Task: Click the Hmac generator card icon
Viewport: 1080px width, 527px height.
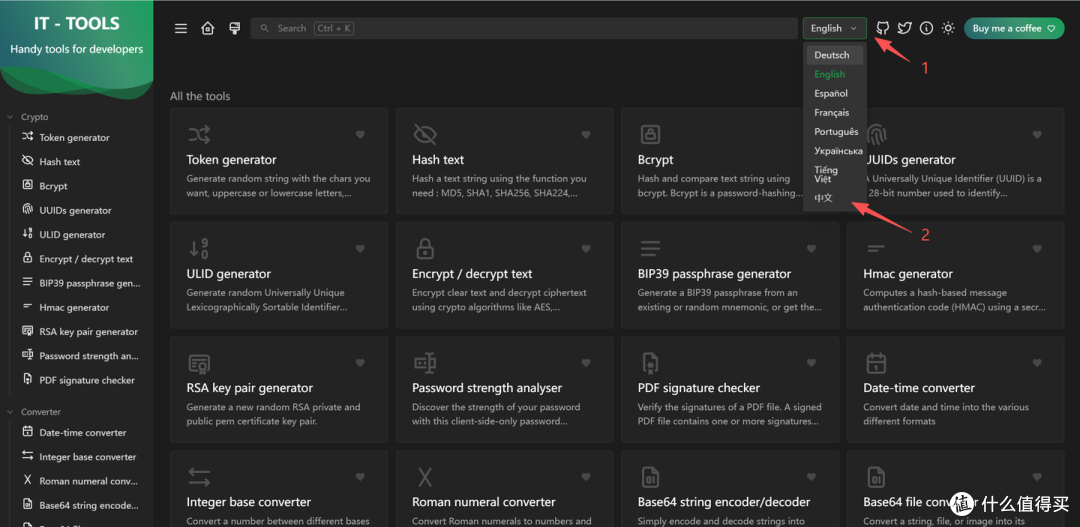Action: click(x=875, y=247)
